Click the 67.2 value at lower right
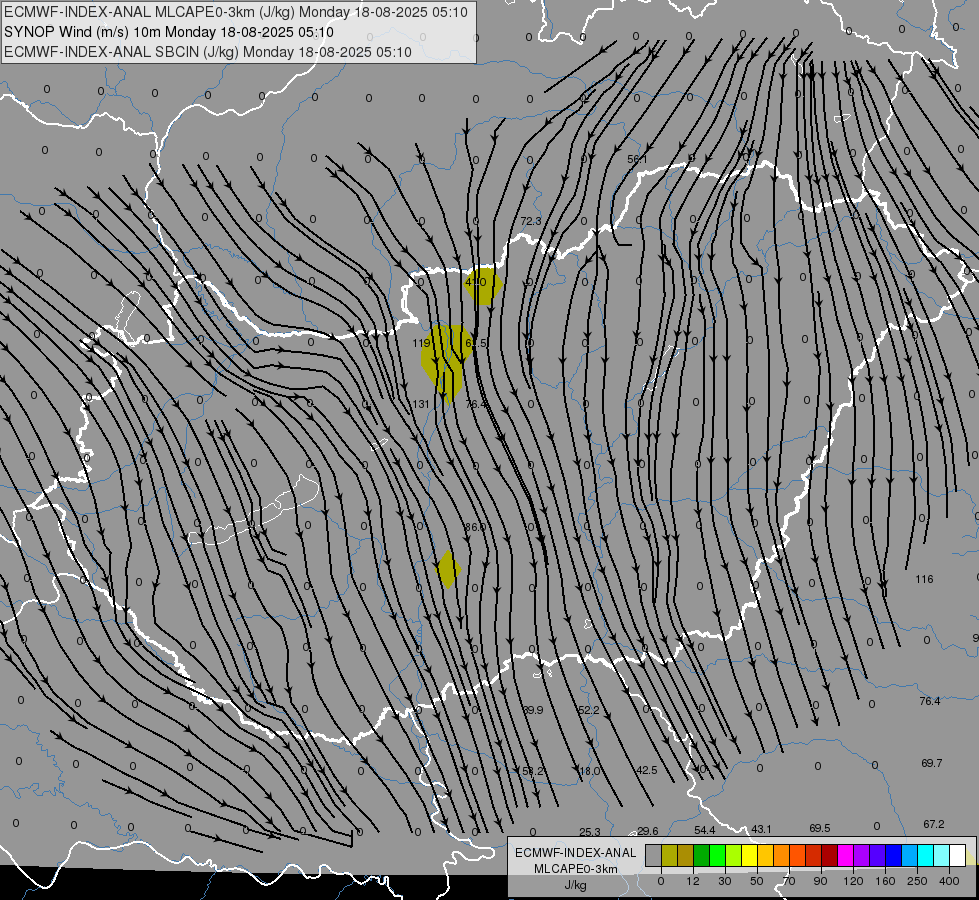Image resolution: width=979 pixels, height=900 pixels. [x=933, y=824]
